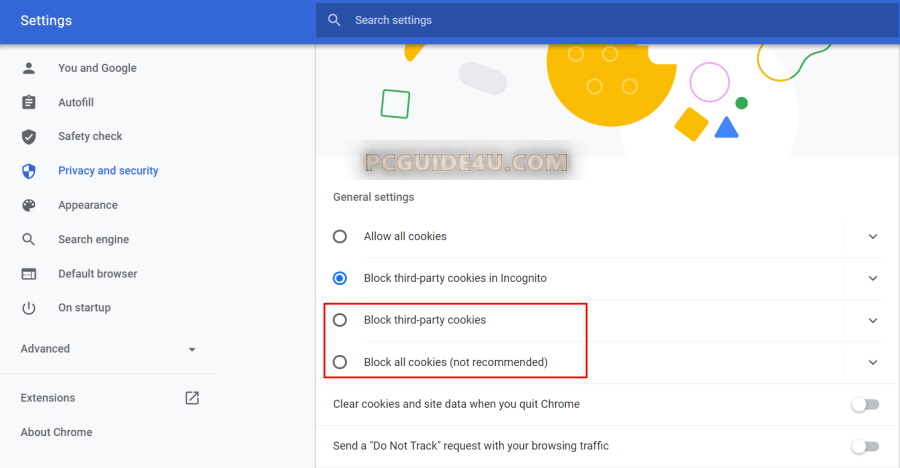Click the Privacy and security shield icon
Viewport: 900px width, 468px height.
tap(29, 171)
